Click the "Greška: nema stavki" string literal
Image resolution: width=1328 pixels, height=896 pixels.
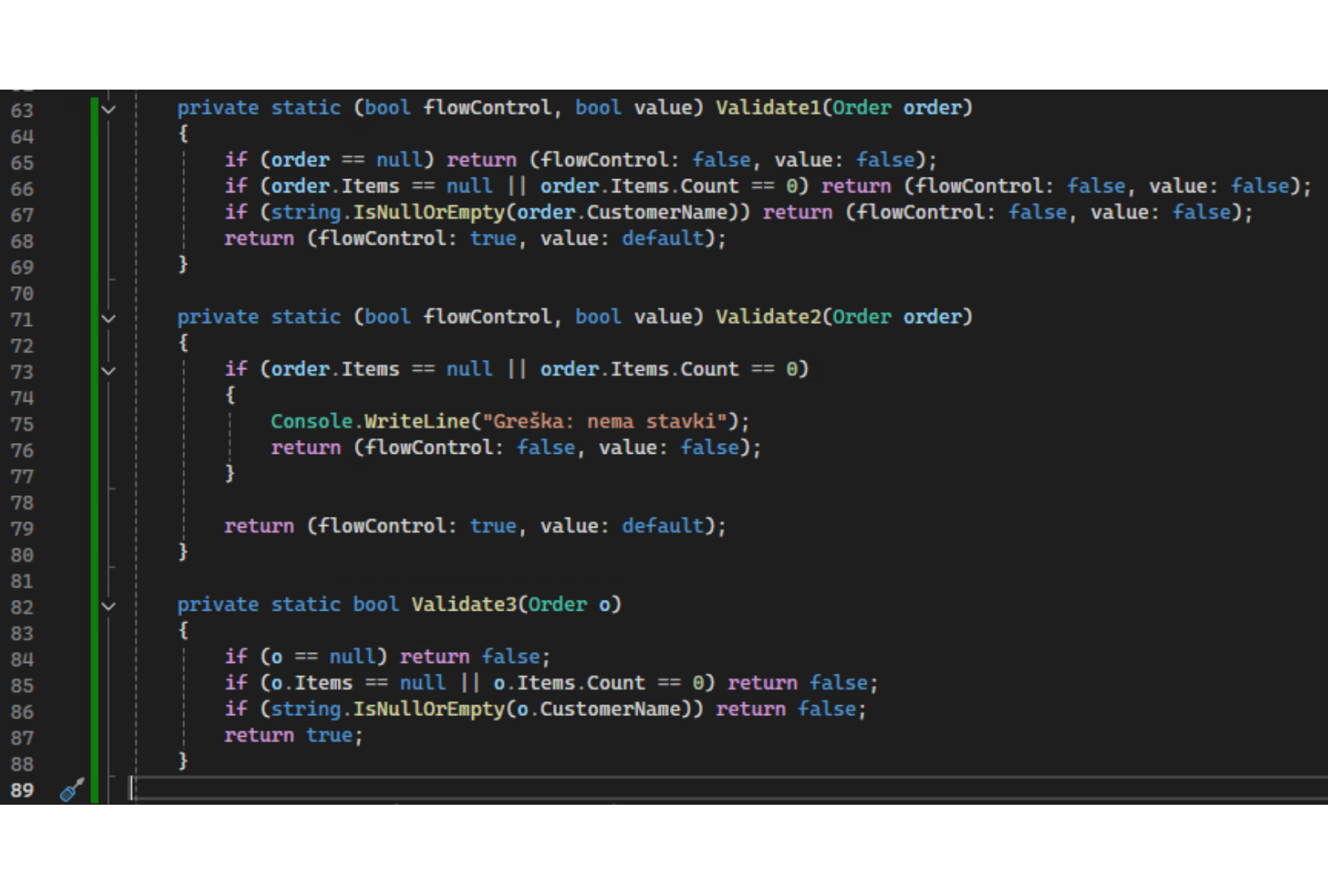pos(605,421)
